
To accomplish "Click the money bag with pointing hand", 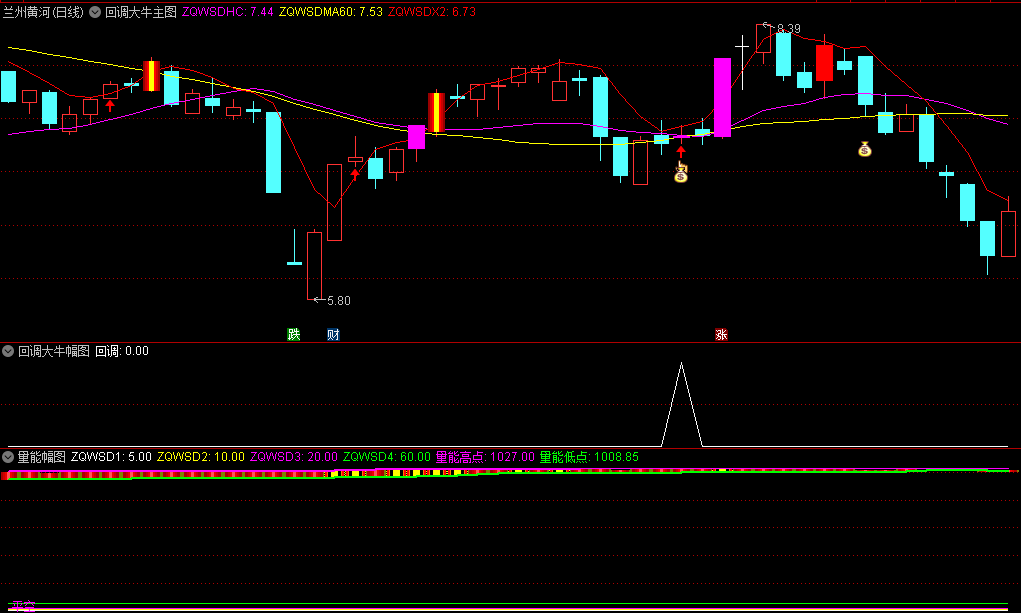I will pyautogui.click(x=681, y=174).
